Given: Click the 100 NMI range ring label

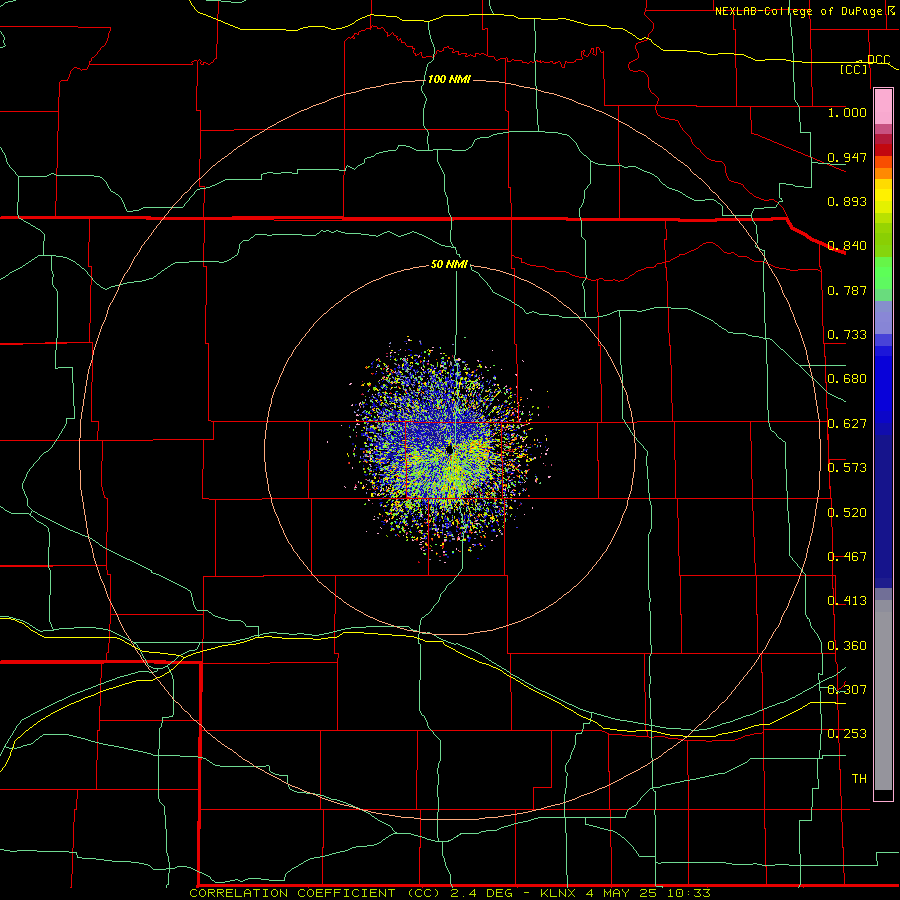Looking at the screenshot, I should pyautogui.click(x=449, y=79).
